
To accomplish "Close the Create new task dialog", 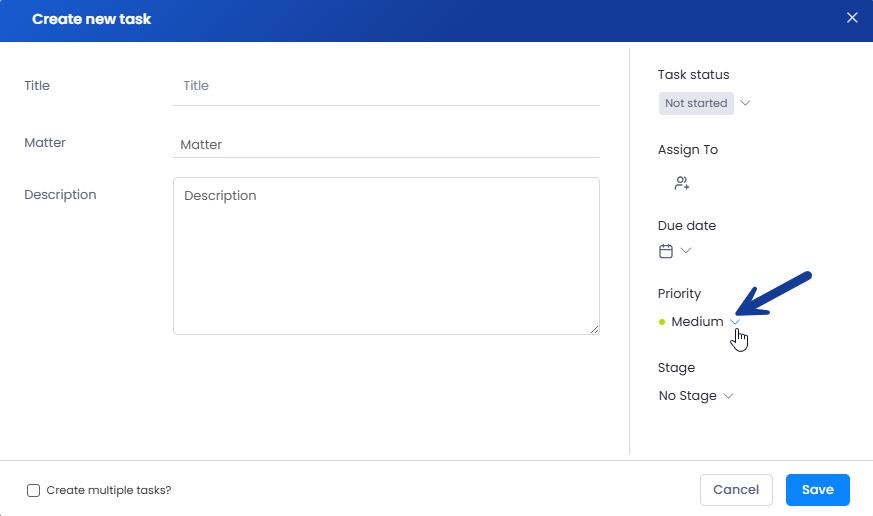I will pos(852,18).
